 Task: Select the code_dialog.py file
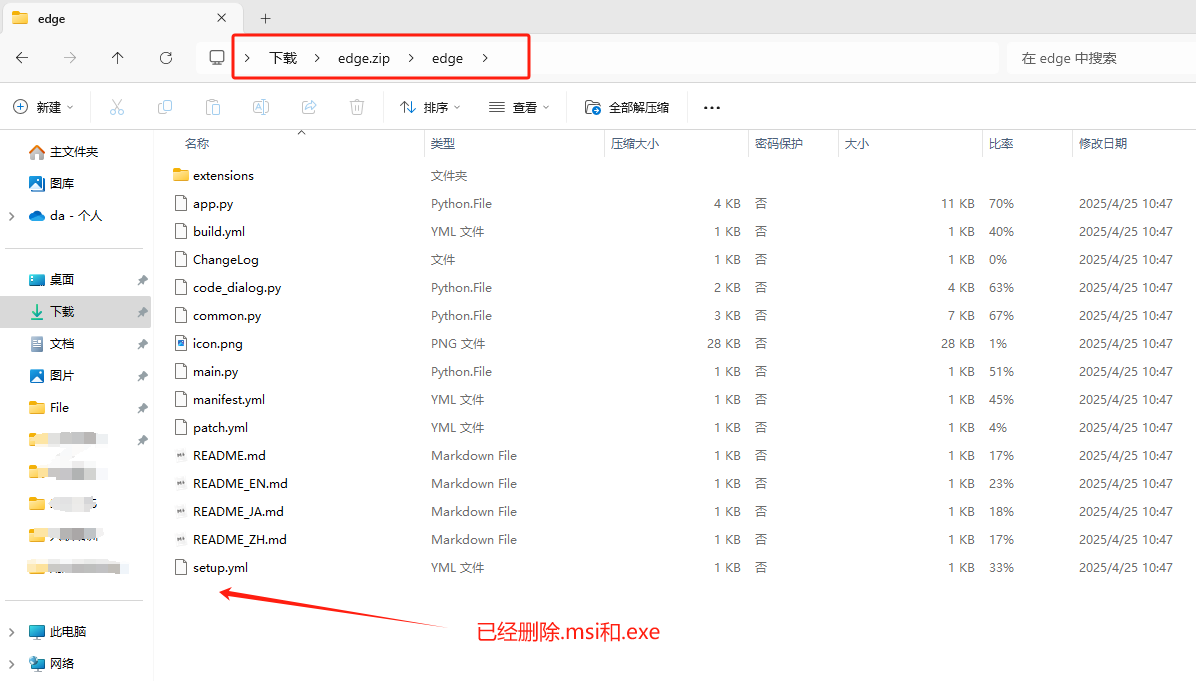coord(236,287)
